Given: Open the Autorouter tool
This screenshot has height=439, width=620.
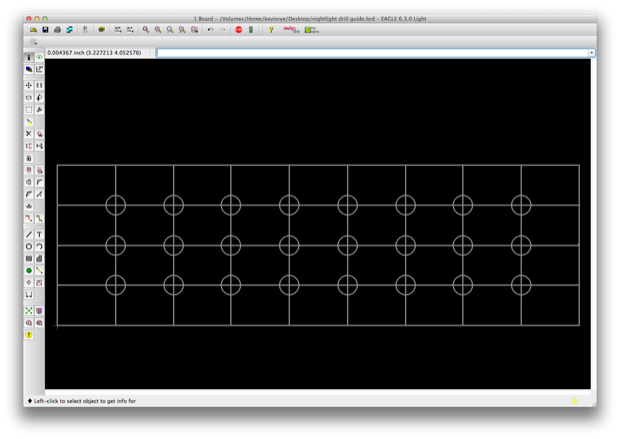Looking at the screenshot, I should pos(39,311).
